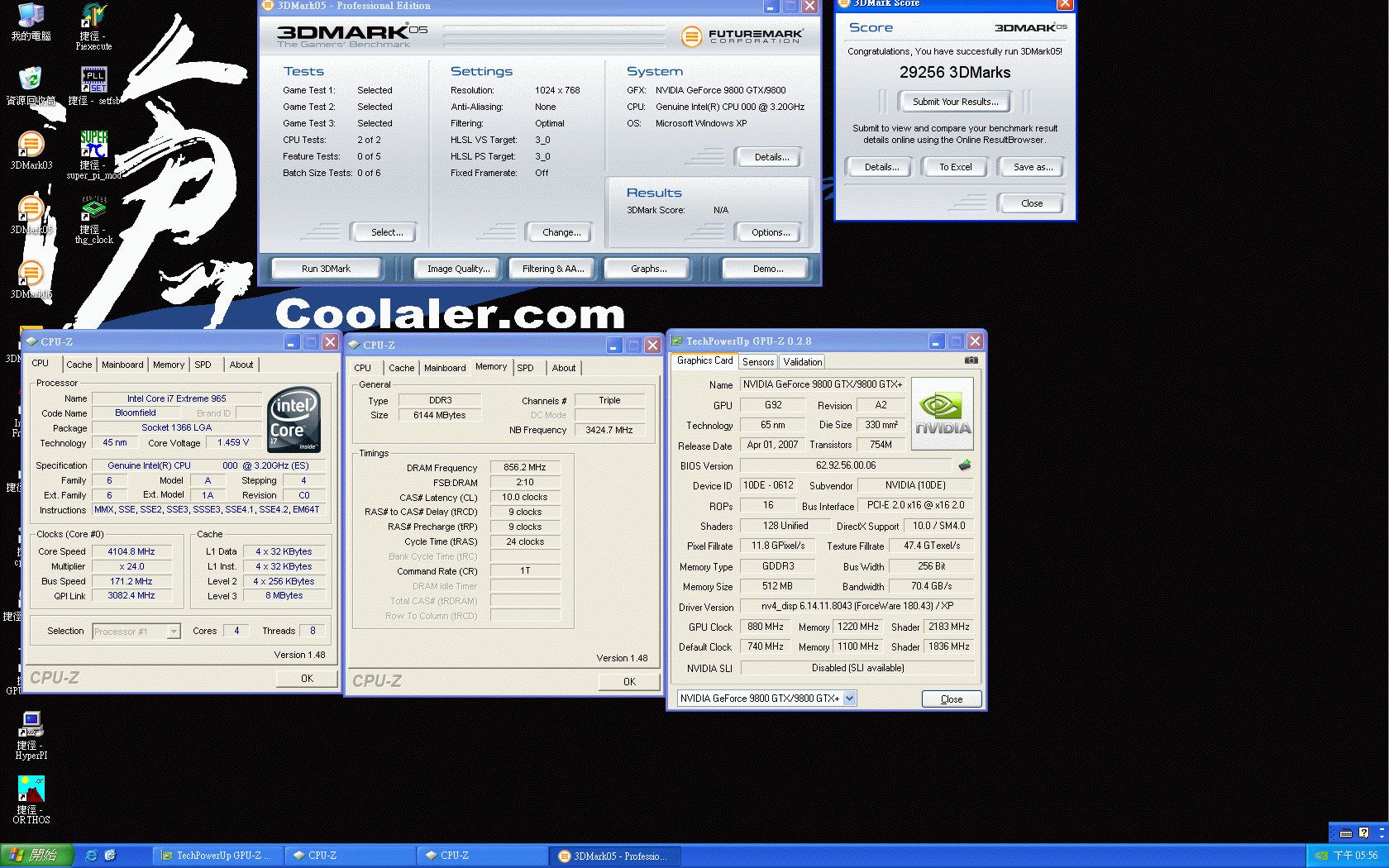The height and width of the screenshot is (868, 1389).
Task: Click Close button in GPU-Z
Action: 952,699
